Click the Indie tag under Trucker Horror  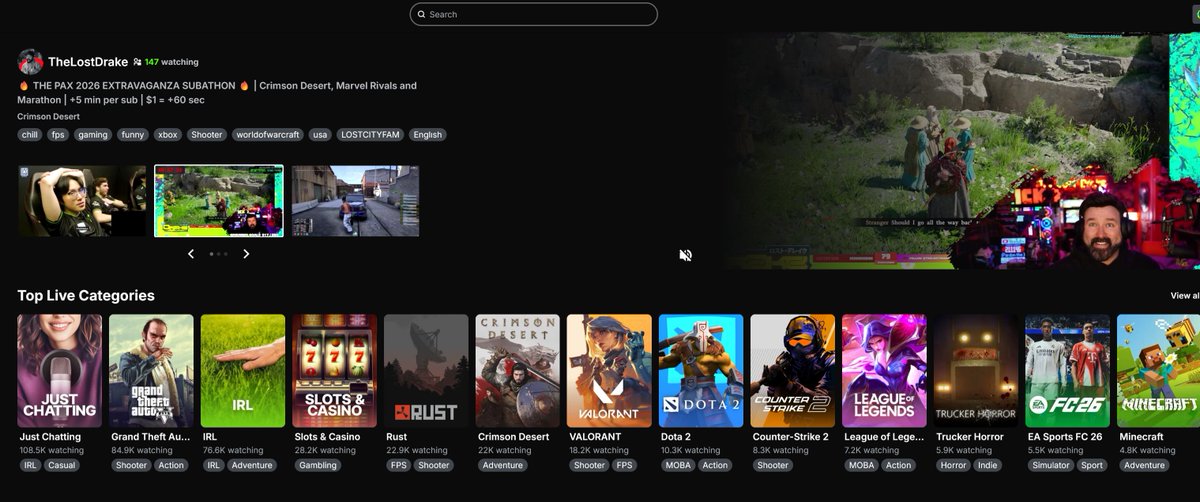pyautogui.click(x=989, y=465)
